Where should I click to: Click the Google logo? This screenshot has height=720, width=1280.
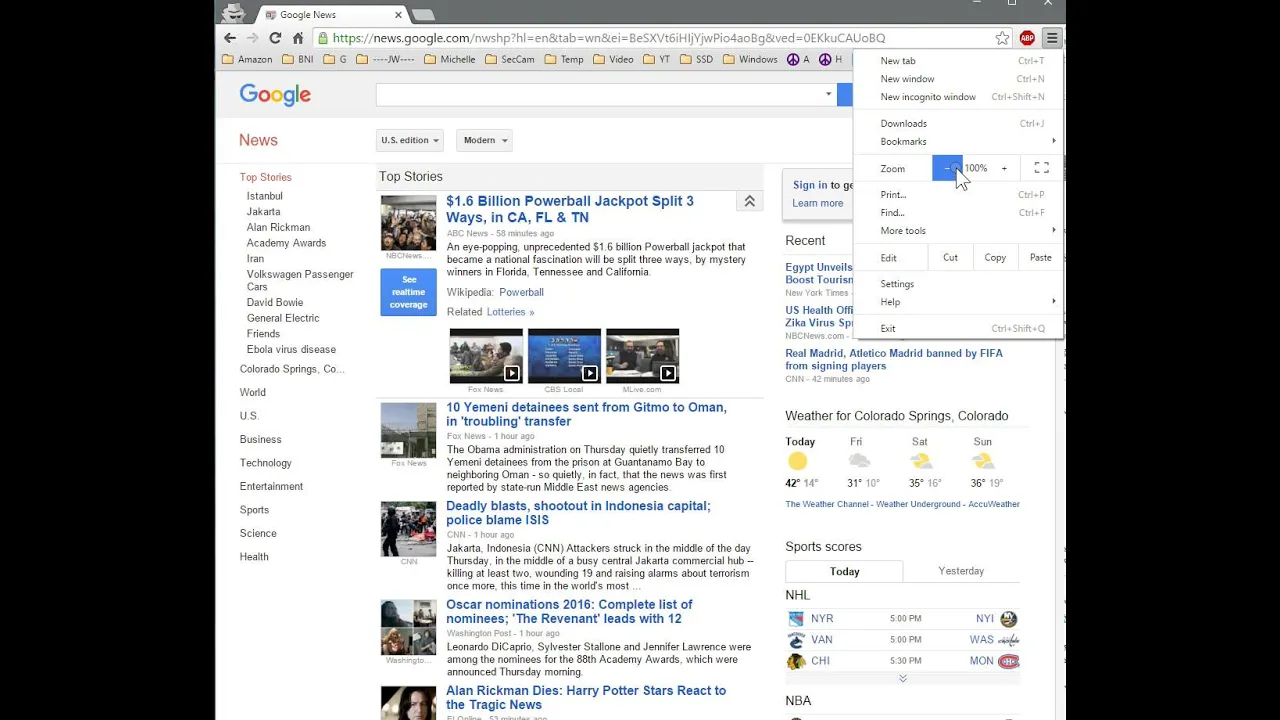coord(275,95)
